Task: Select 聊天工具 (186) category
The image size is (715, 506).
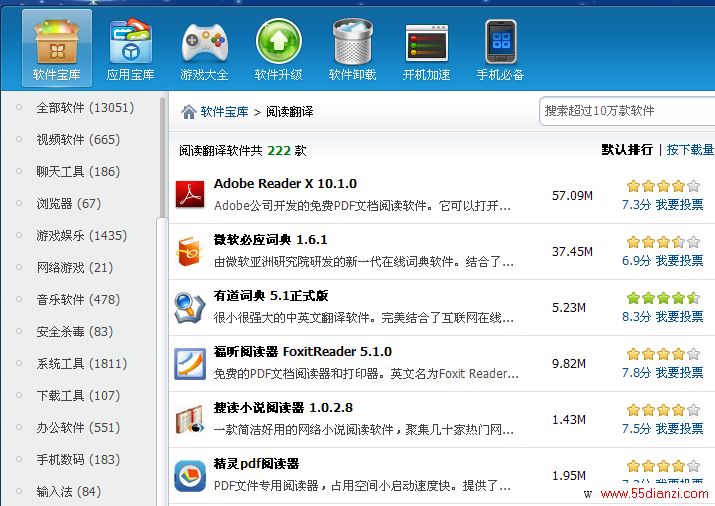Action: tap(78, 171)
